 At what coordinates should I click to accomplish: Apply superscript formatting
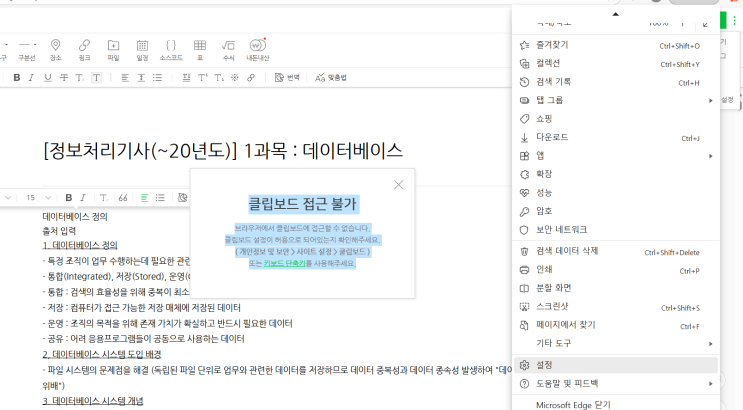click(x=202, y=78)
